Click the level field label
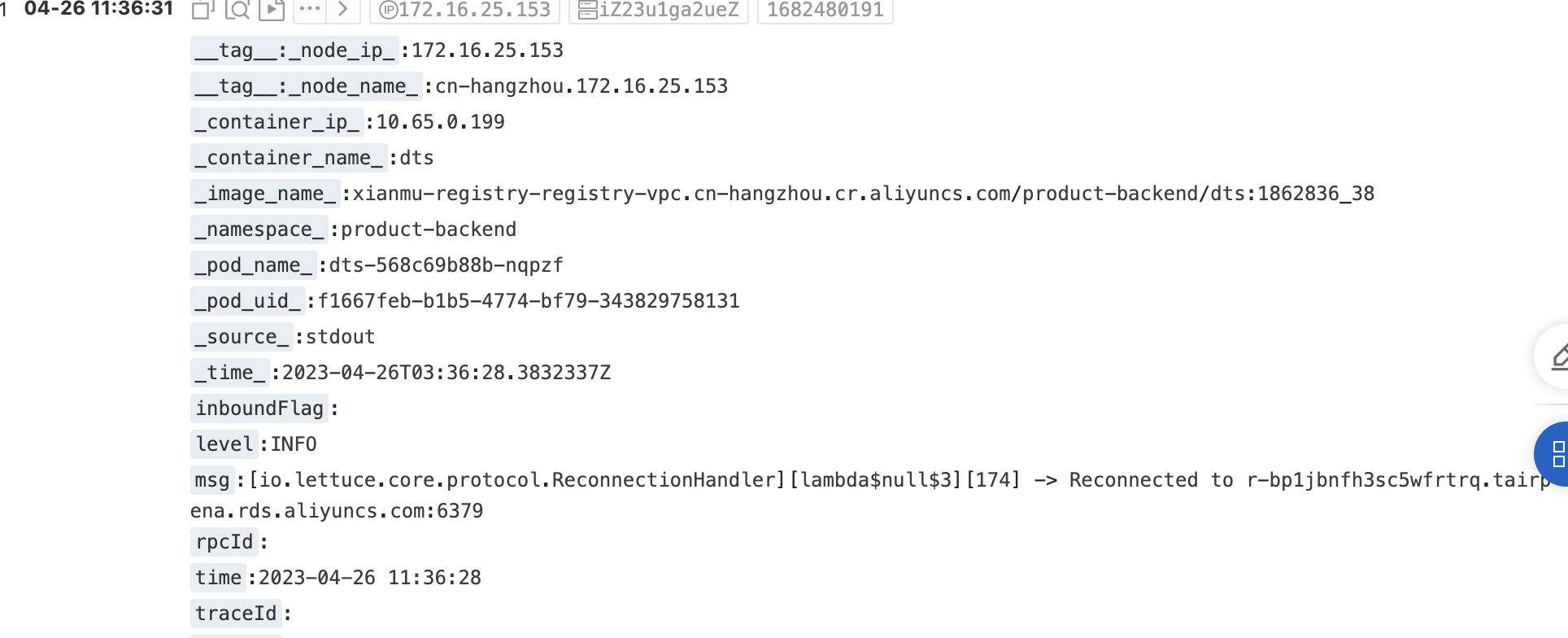The image size is (1568, 638). pyautogui.click(x=224, y=444)
